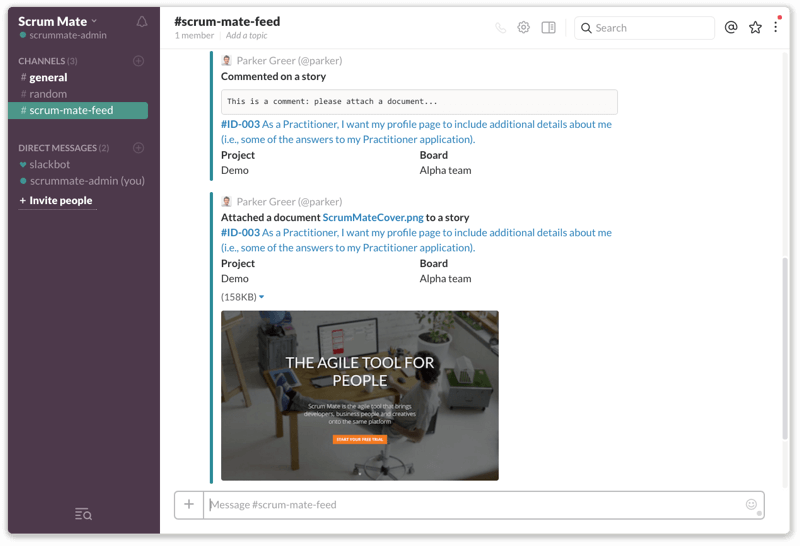Click the Search field
This screenshot has width=800, height=546.
(x=644, y=28)
